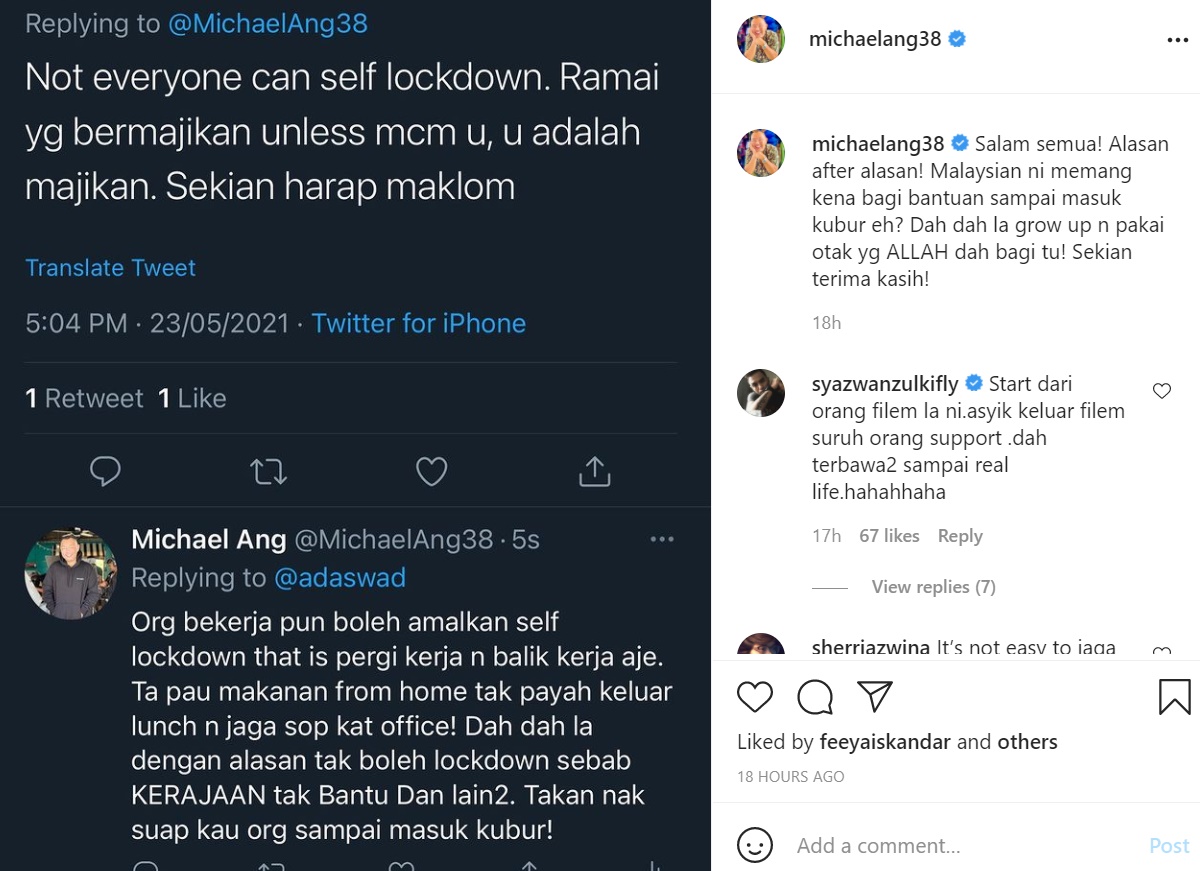This screenshot has width=1200, height=871.
Task: Click the Translate Tweet link
Action: point(110,268)
